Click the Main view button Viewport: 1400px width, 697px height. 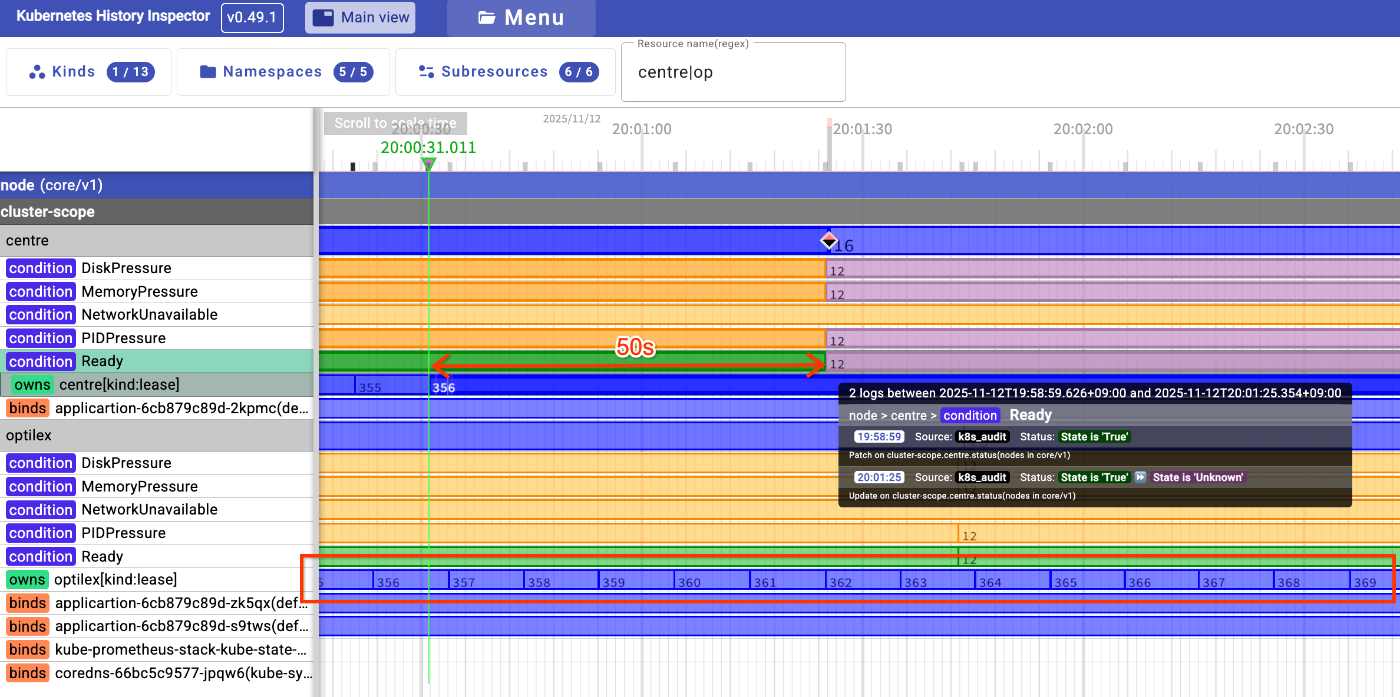tap(360, 18)
